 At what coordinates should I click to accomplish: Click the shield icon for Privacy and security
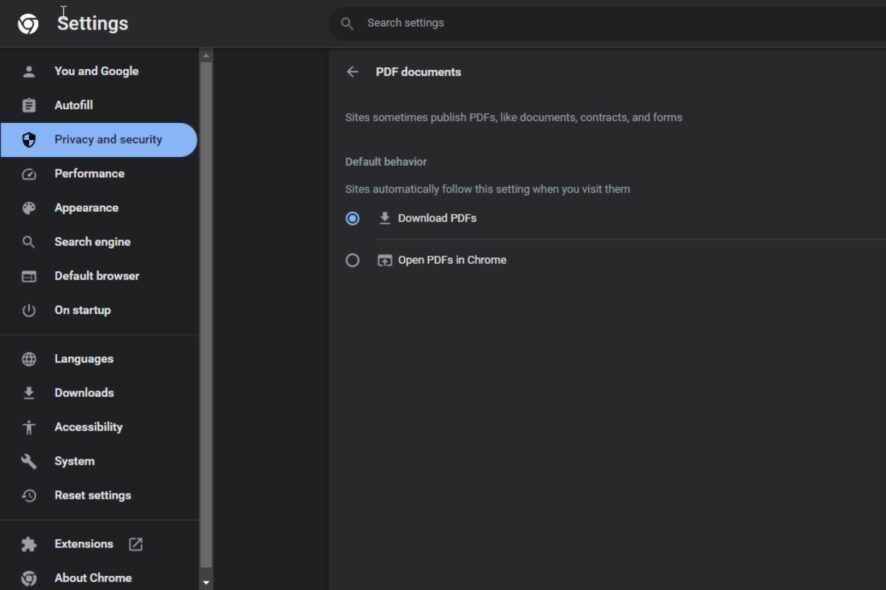pyautogui.click(x=29, y=140)
